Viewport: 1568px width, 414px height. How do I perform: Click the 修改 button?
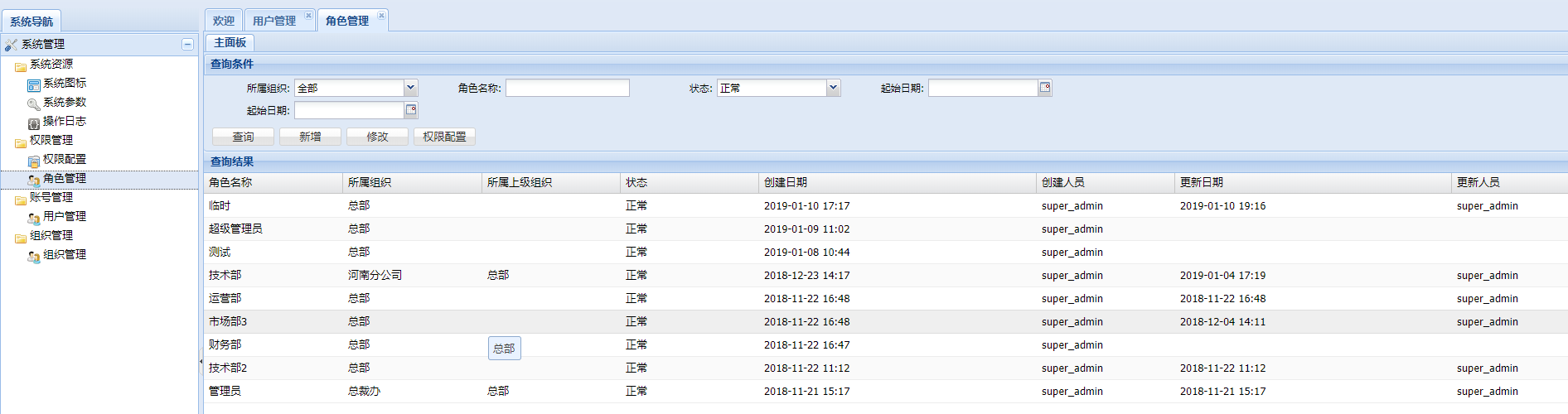point(377,137)
